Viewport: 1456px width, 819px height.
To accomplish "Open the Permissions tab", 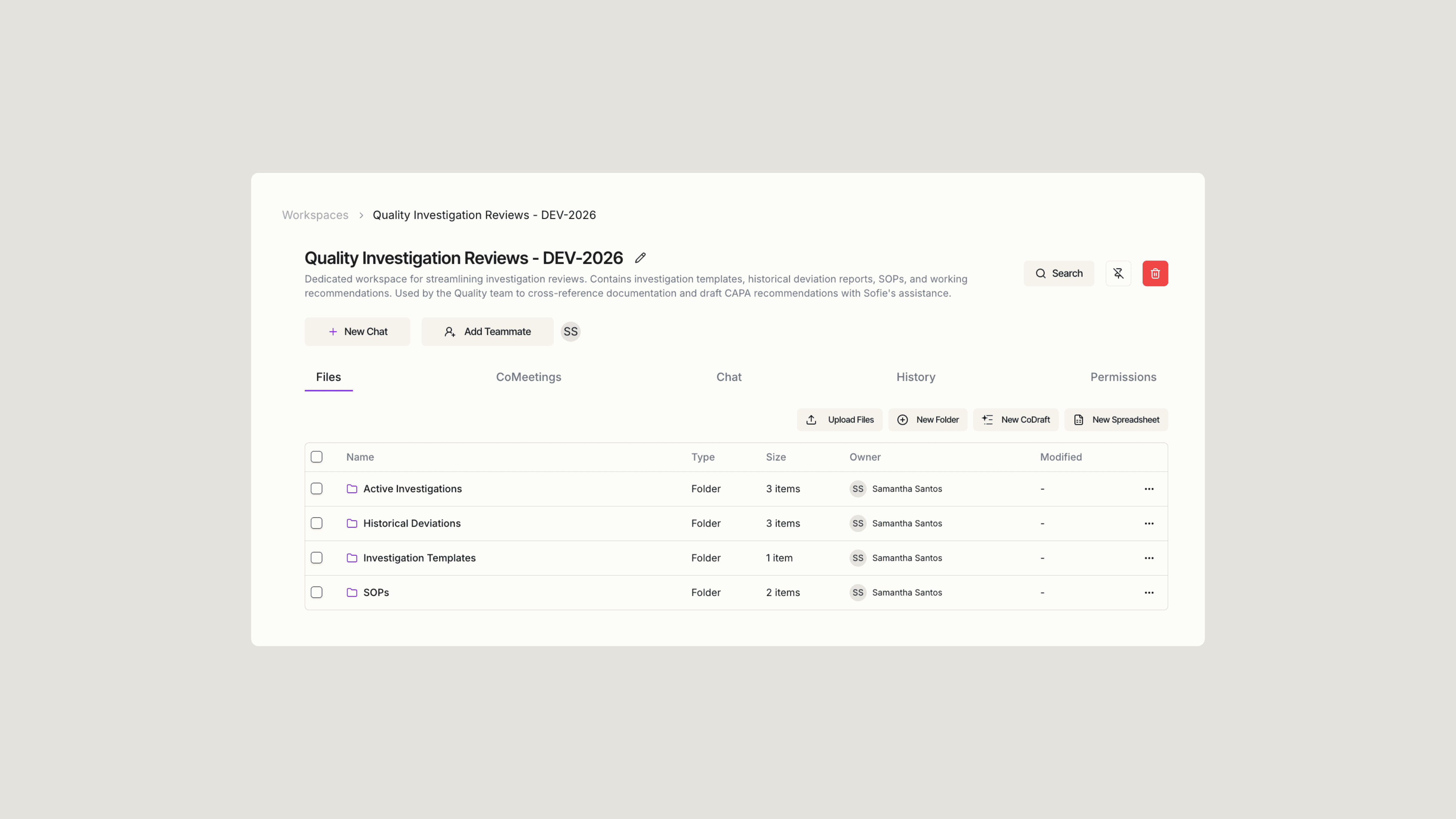I will (1123, 377).
